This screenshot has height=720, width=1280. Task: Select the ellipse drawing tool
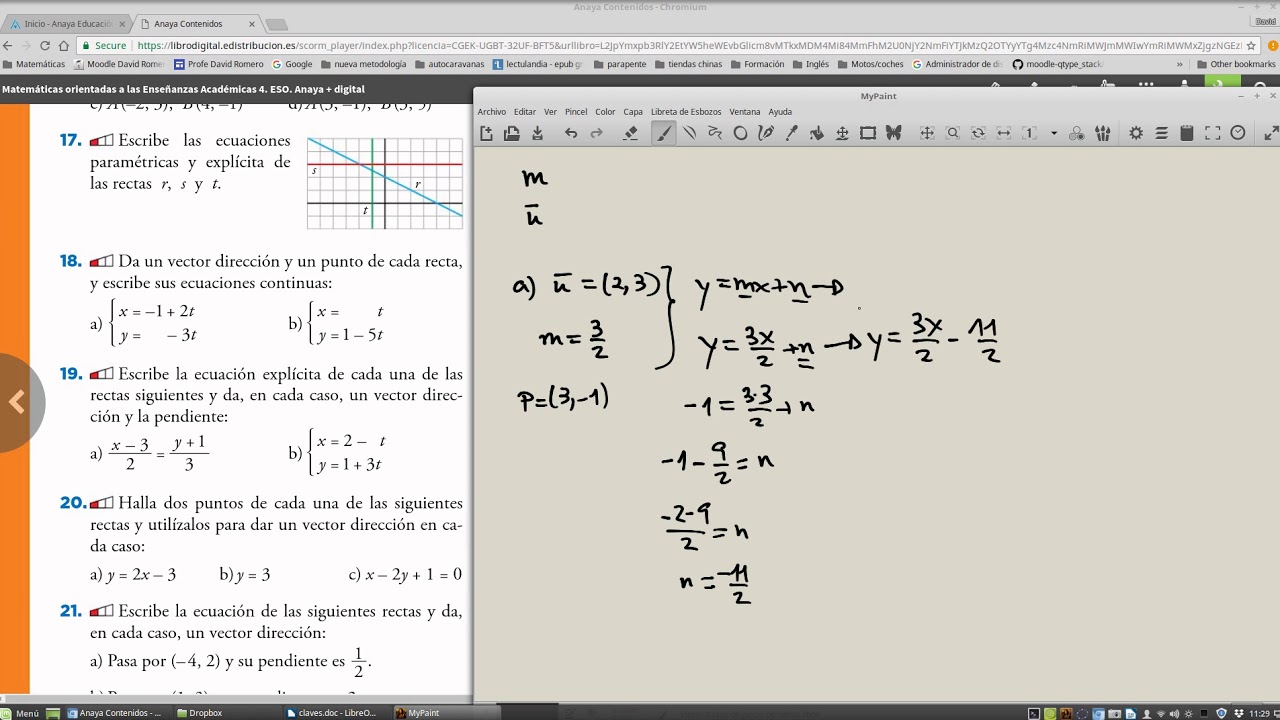[x=740, y=133]
